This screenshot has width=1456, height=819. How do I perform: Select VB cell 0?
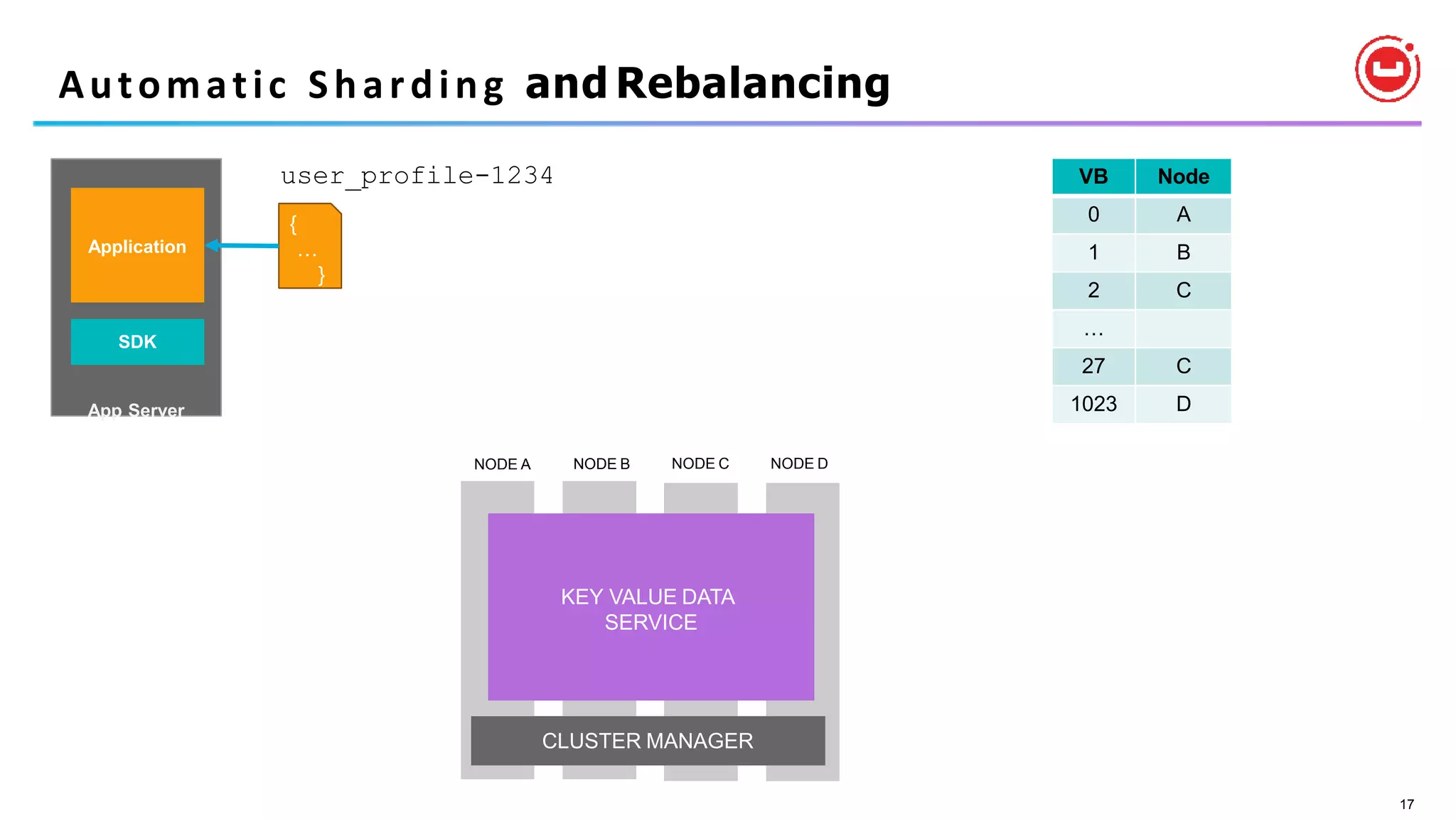tap(1093, 215)
